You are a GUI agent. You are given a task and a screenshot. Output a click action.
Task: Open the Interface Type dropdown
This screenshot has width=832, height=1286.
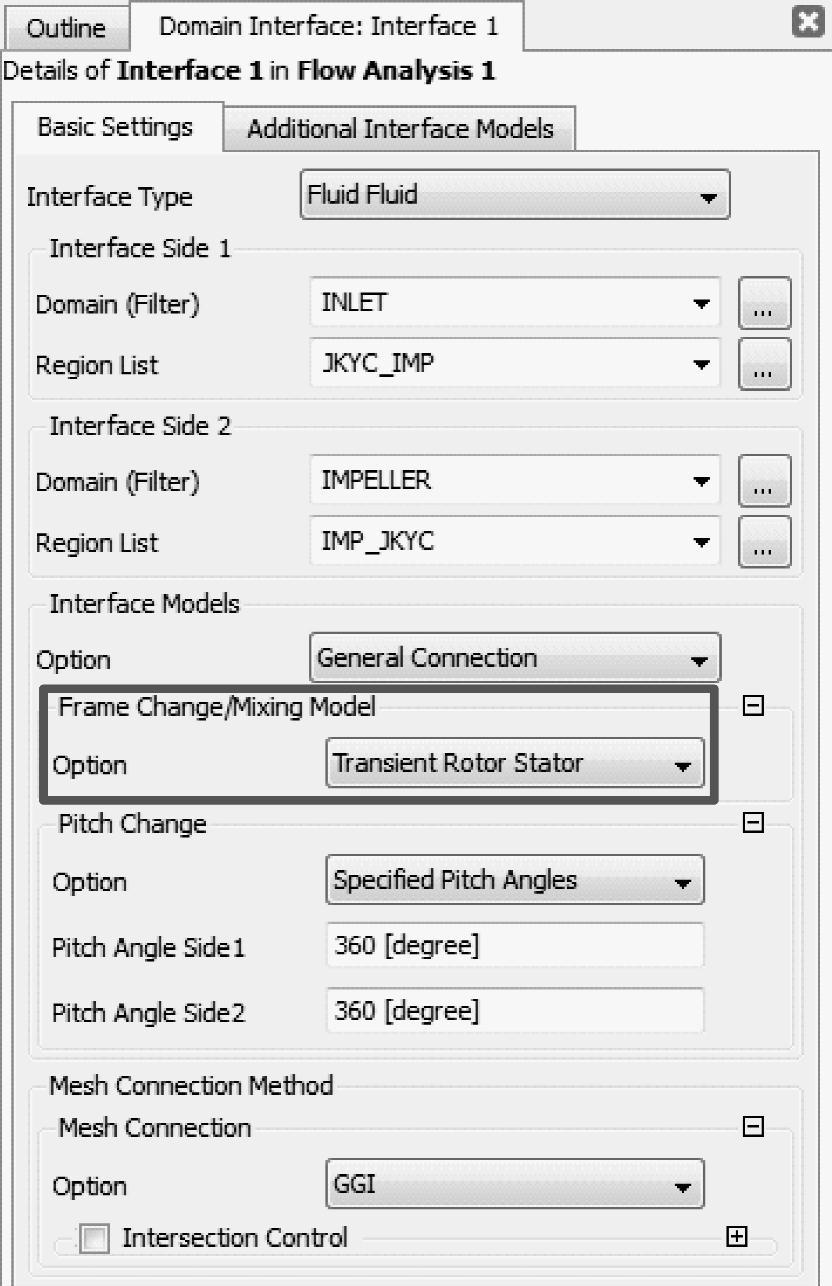click(515, 195)
